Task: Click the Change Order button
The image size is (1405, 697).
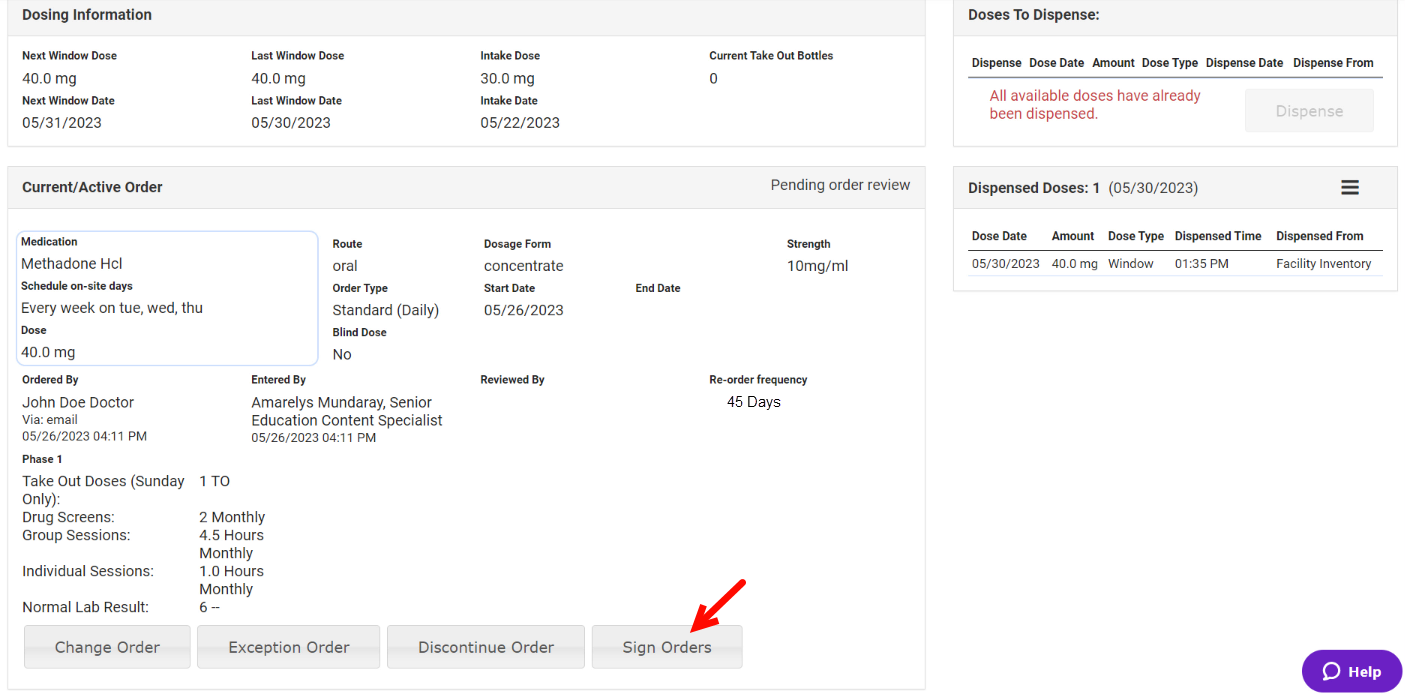Action: click(106, 647)
